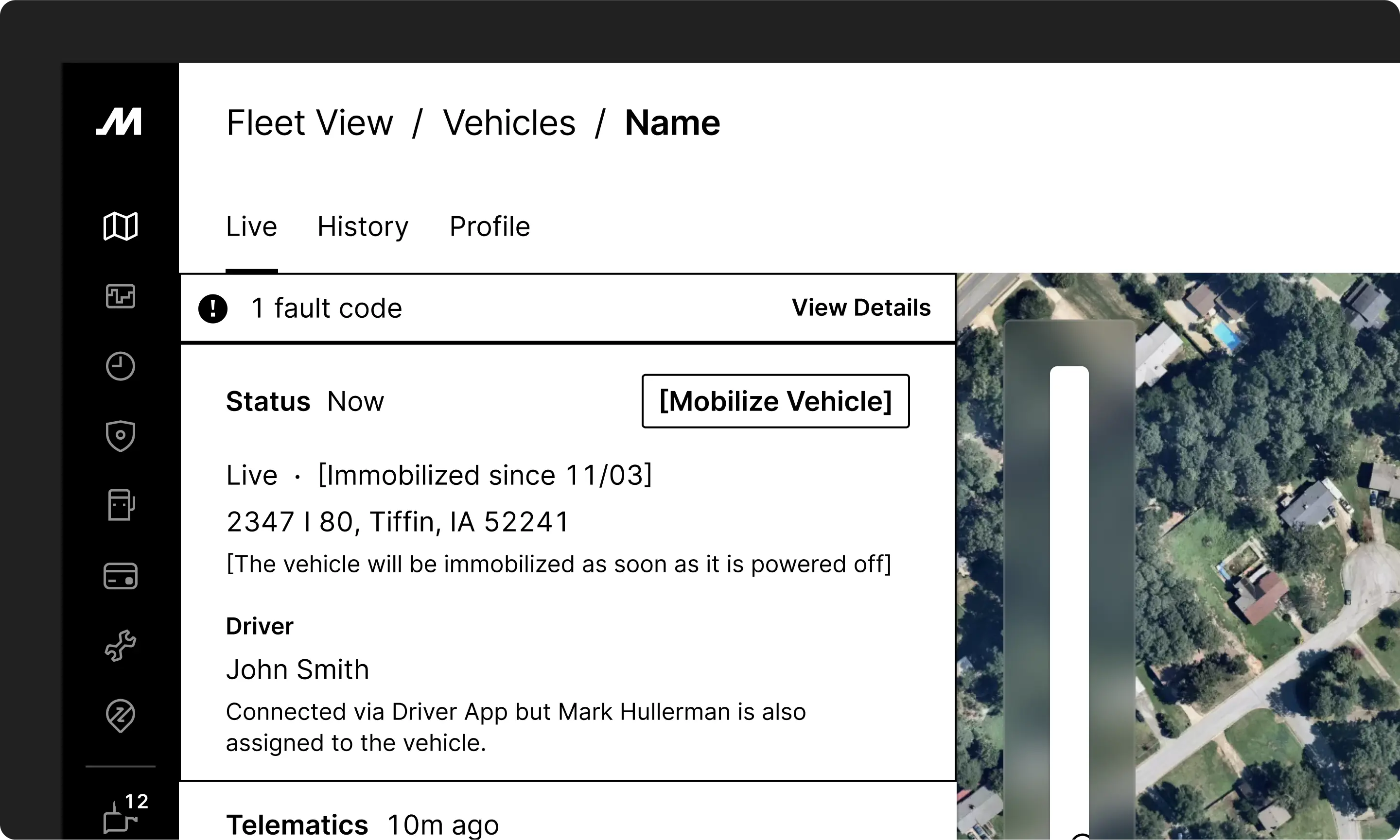The image size is (1400, 840).
Task: Open the card payments sidebar icon
Action: [120, 576]
